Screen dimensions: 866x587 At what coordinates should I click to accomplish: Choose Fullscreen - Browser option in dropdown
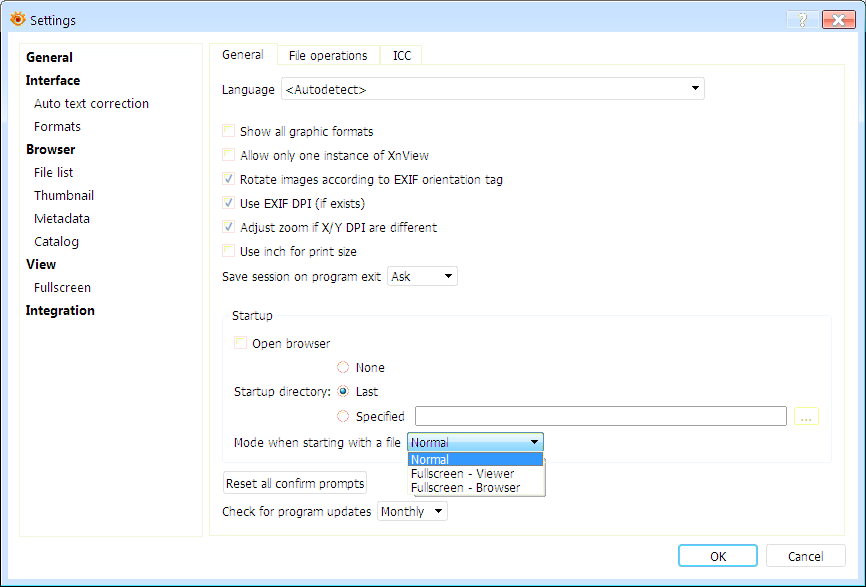465,487
